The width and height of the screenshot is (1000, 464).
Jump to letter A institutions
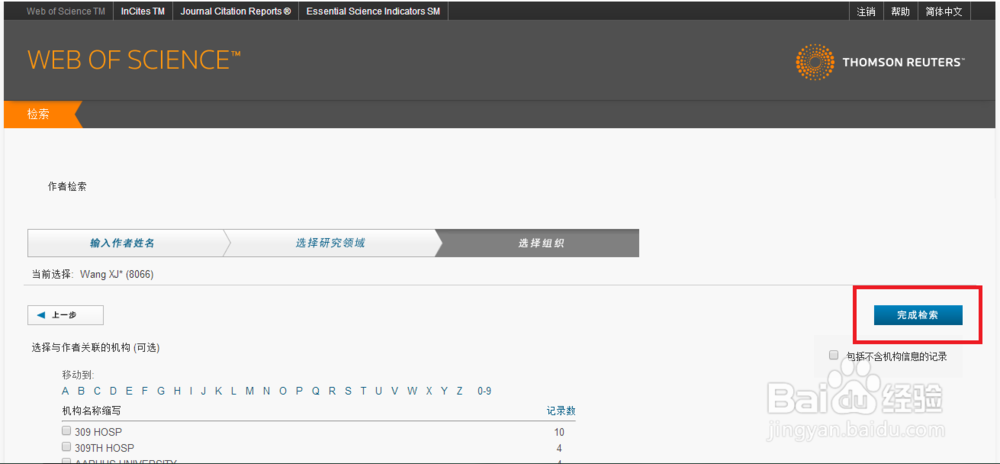click(66, 391)
